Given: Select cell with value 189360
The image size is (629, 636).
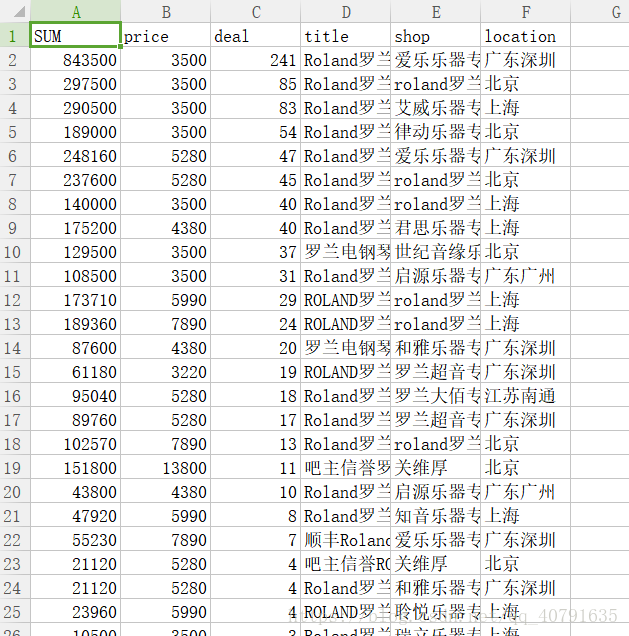Looking at the screenshot, I should [x=75, y=323].
